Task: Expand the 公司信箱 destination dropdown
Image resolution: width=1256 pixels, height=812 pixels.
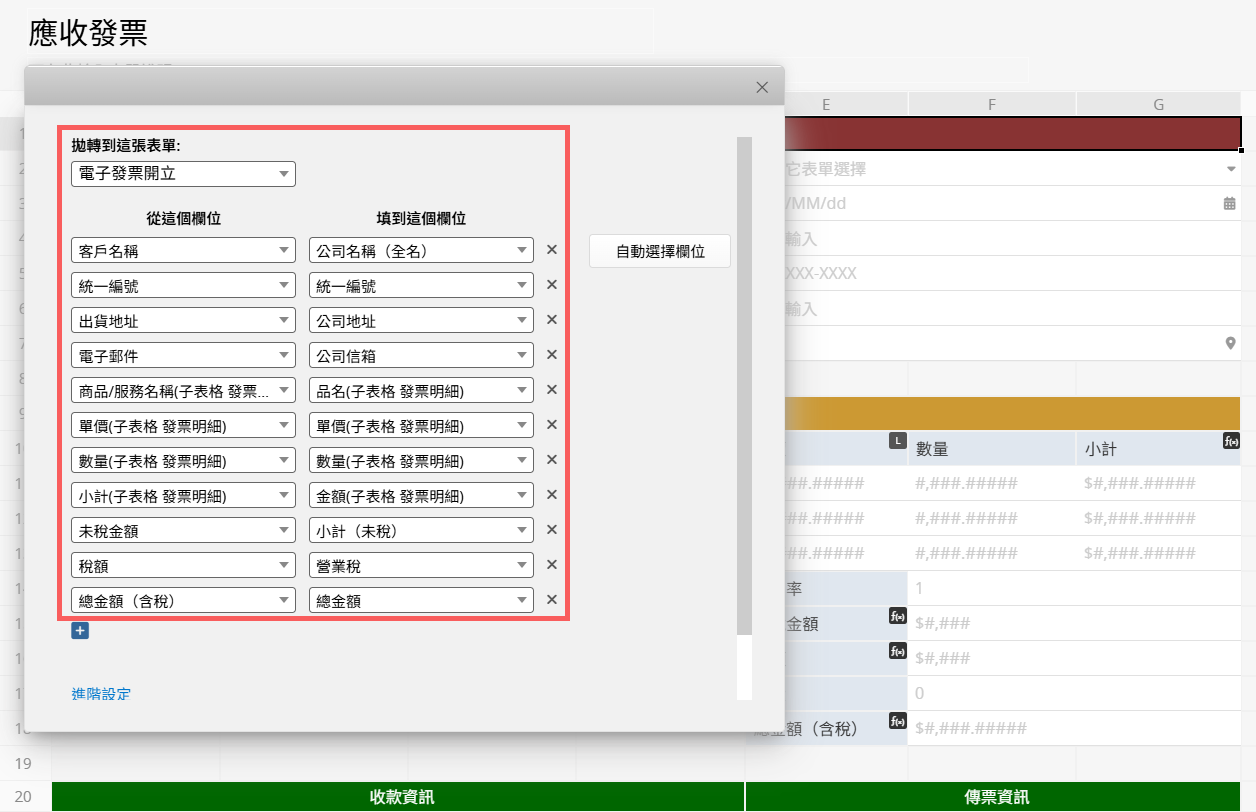Action: 421,356
